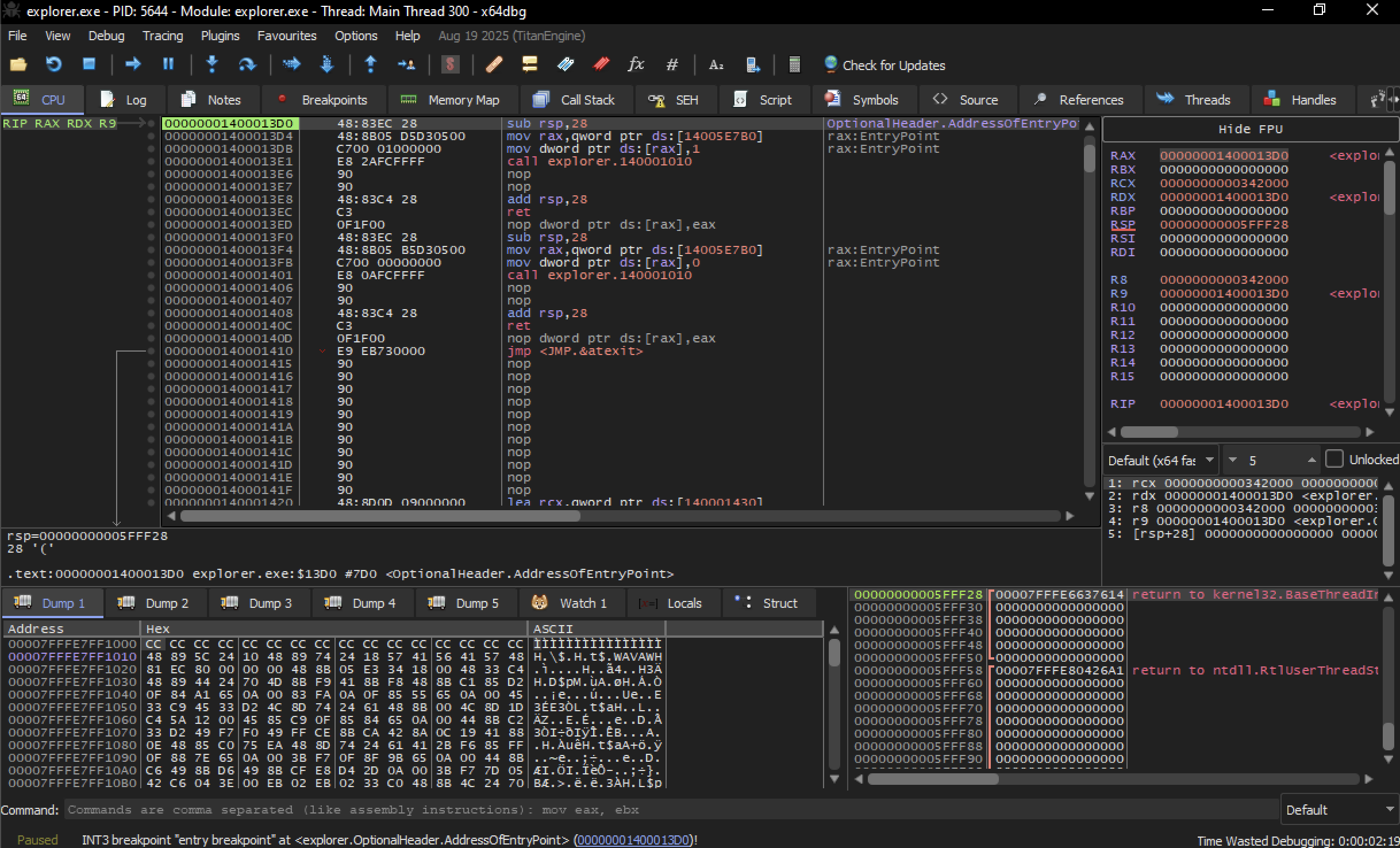This screenshot has height=848, width=1400.
Task: Show the Bookmarks view icon
Action: click(x=601, y=64)
